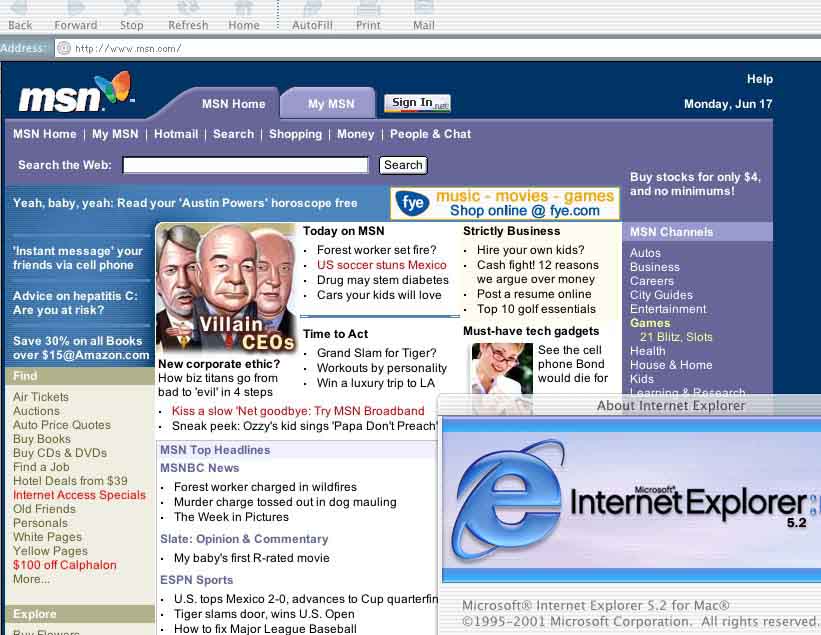Open Search in the navigation bar
The image size is (821, 635).
click(x=234, y=134)
